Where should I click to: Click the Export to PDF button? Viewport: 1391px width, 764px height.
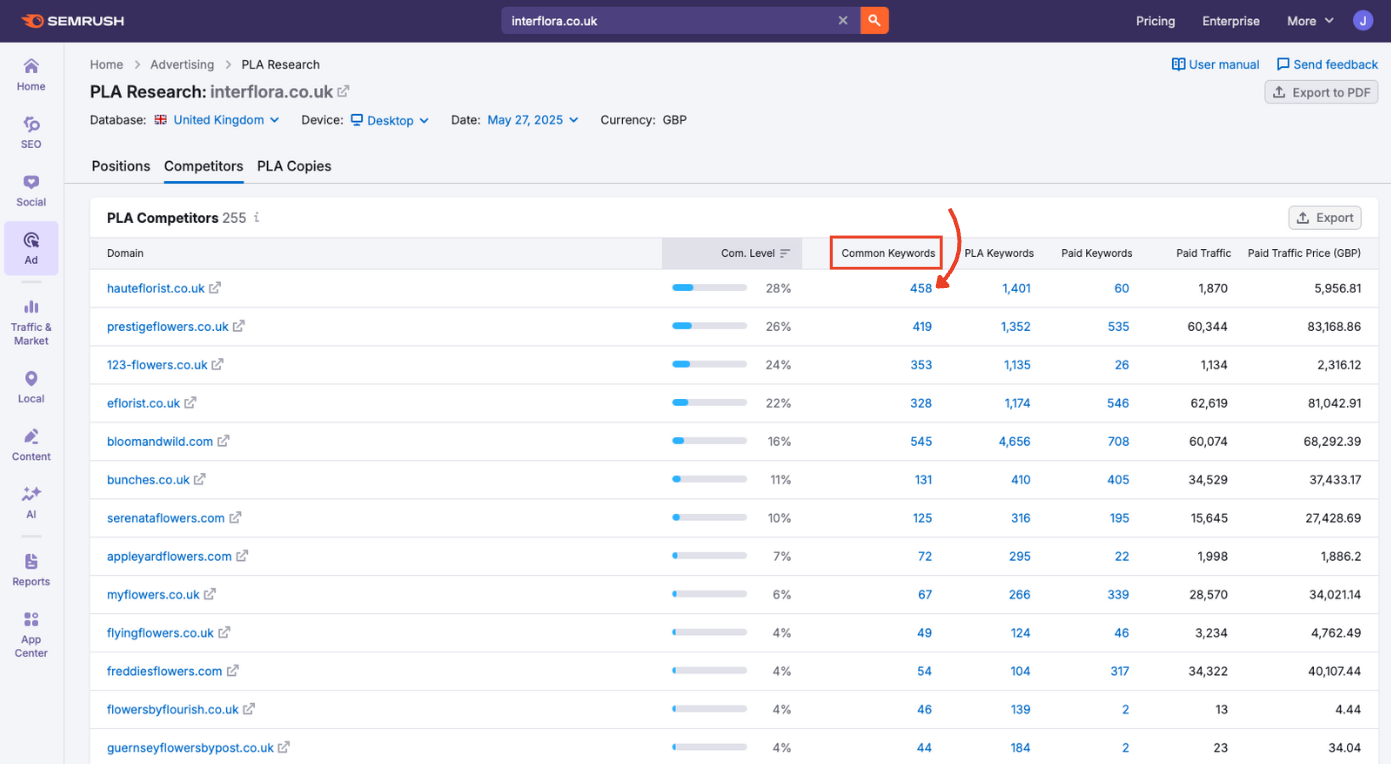(x=1321, y=93)
